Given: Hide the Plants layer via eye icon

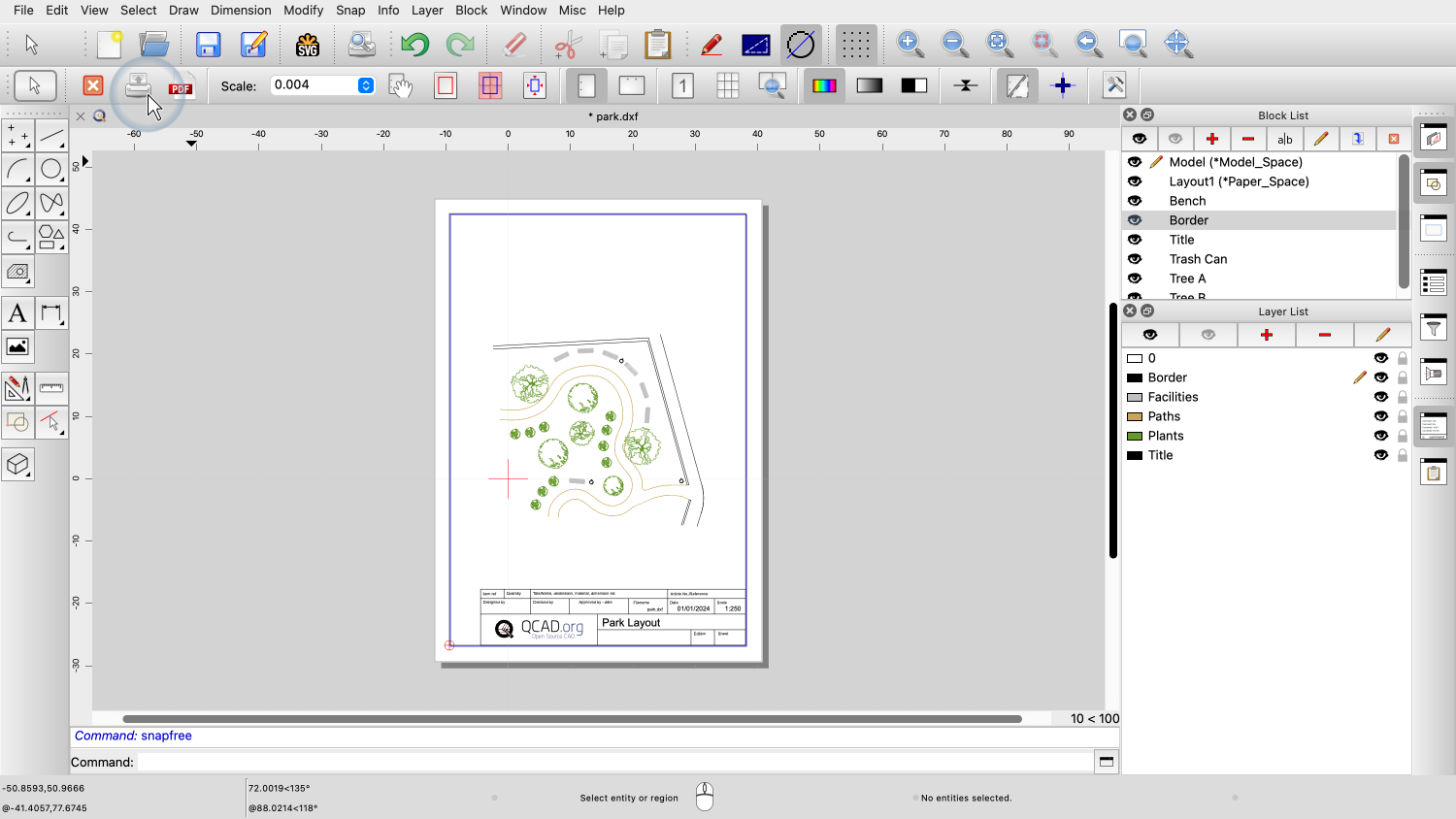Looking at the screenshot, I should point(1380,436).
